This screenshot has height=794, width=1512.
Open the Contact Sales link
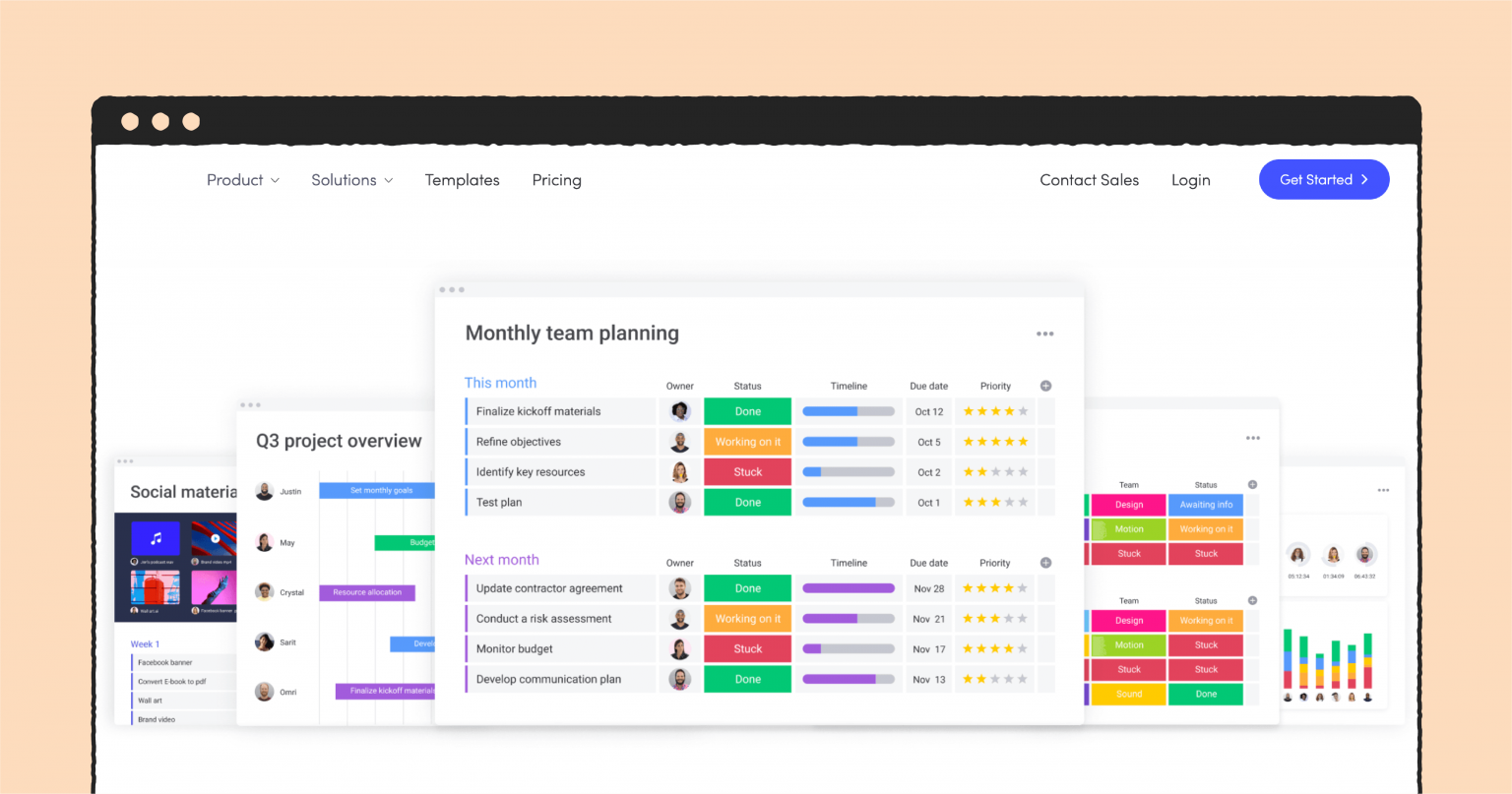[x=1089, y=180]
